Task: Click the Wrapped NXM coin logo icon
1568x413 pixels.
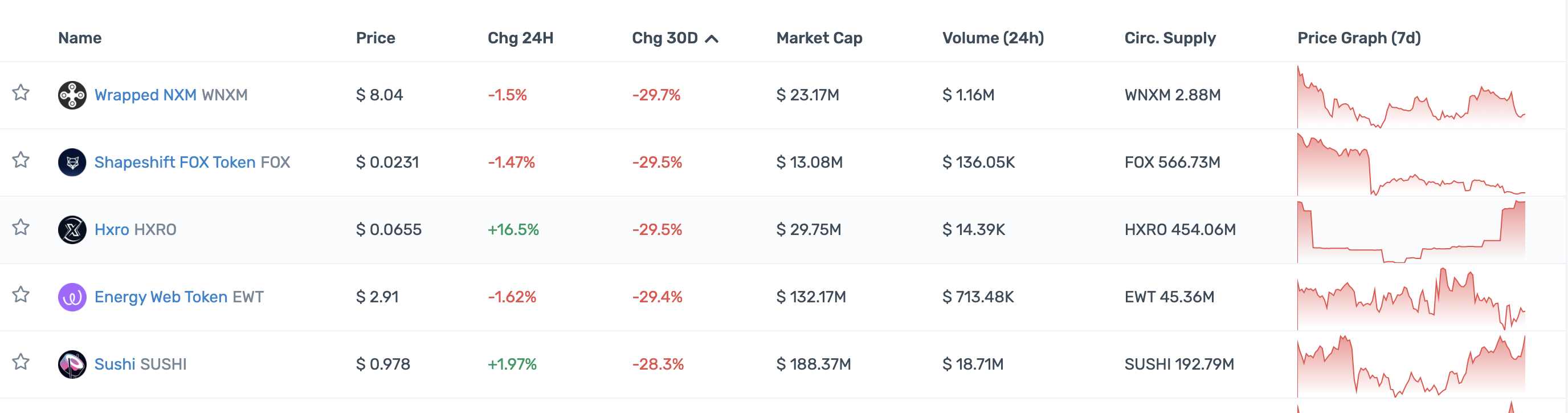Action: 72,95
